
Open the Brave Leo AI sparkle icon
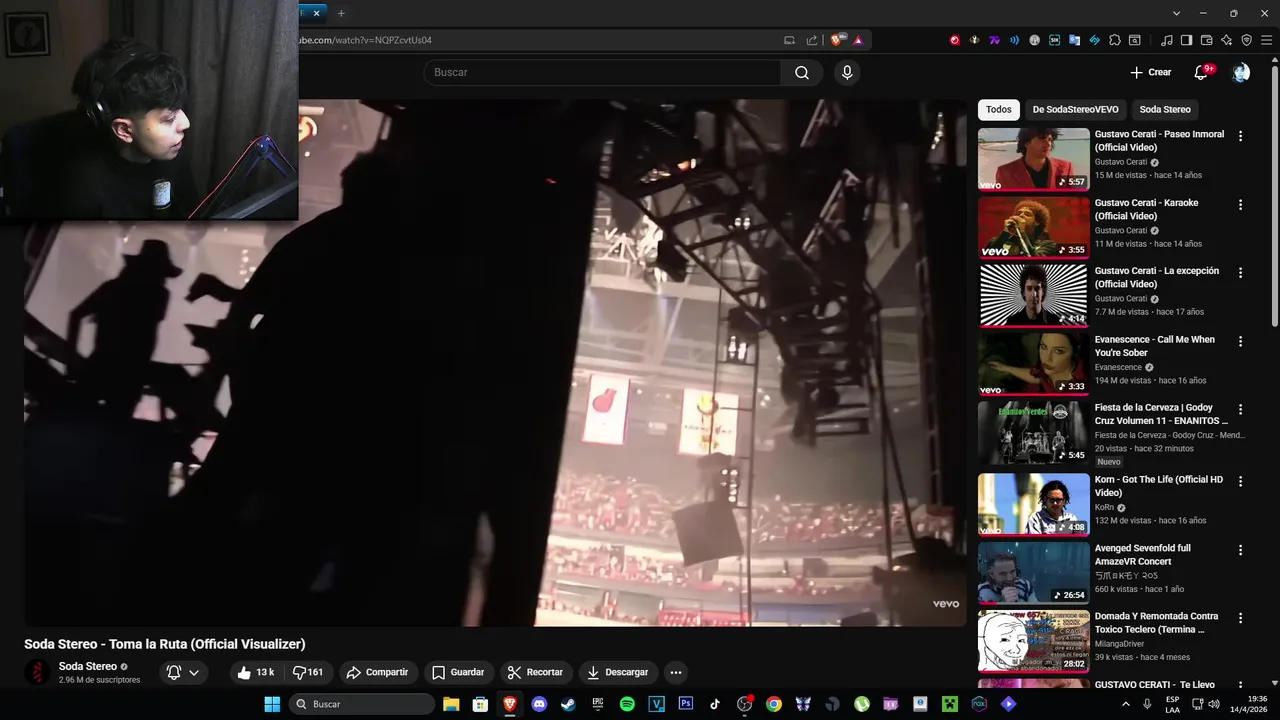coord(1226,40)
